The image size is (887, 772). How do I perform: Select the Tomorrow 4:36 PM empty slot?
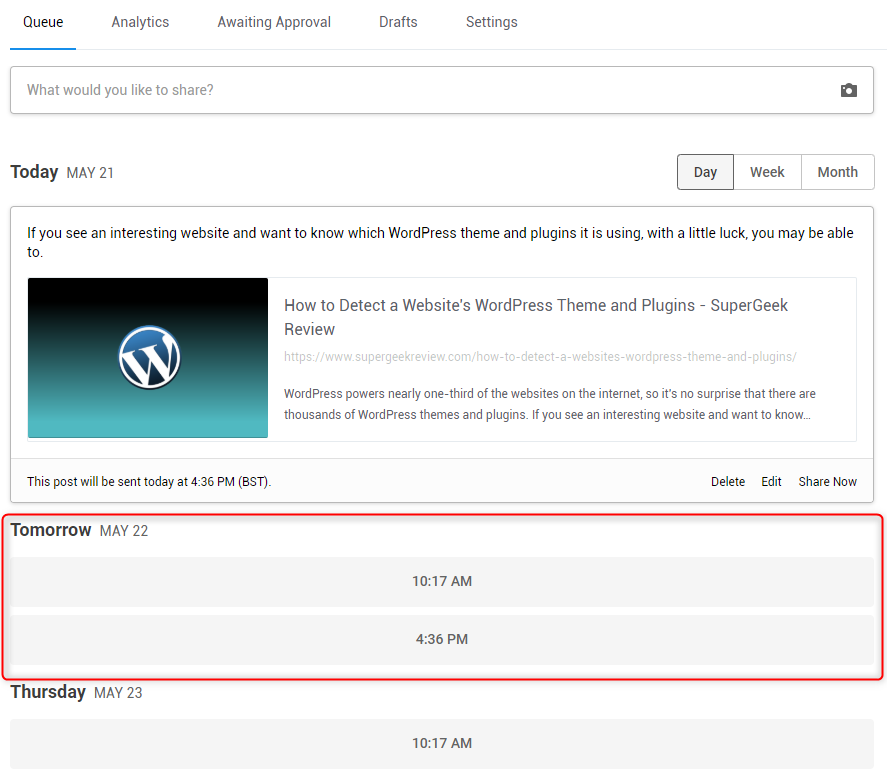tap(442, 639)
